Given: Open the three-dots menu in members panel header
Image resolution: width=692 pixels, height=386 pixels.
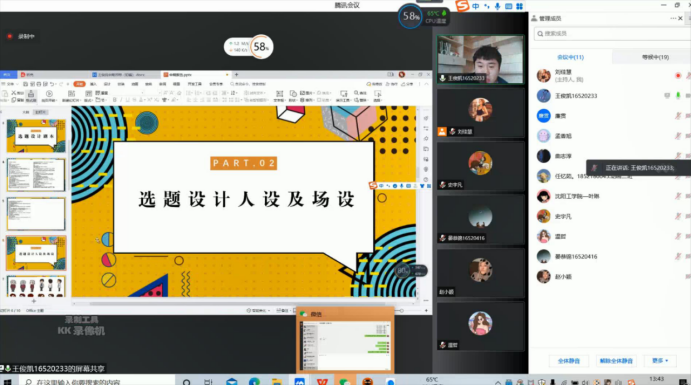Looking at the screenshot, I should pyautogui.click(x=673, y=19).
